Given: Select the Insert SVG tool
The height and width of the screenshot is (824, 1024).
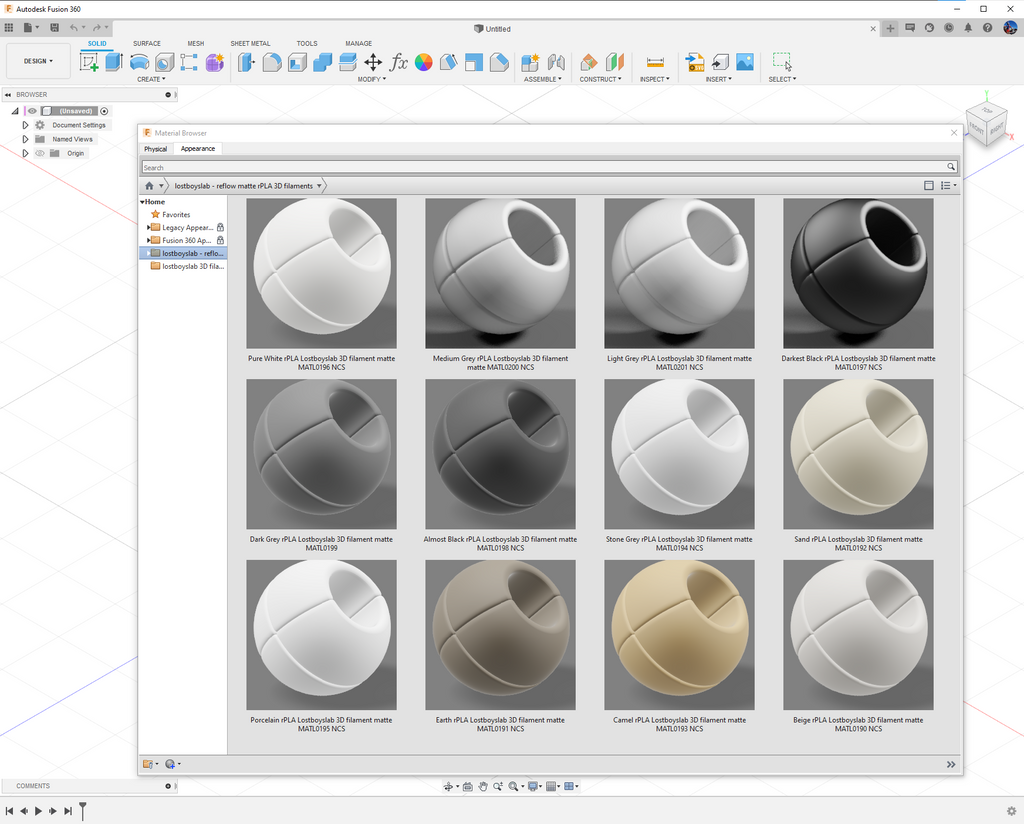Looking at the screenshot, I should tap(694, 62).
